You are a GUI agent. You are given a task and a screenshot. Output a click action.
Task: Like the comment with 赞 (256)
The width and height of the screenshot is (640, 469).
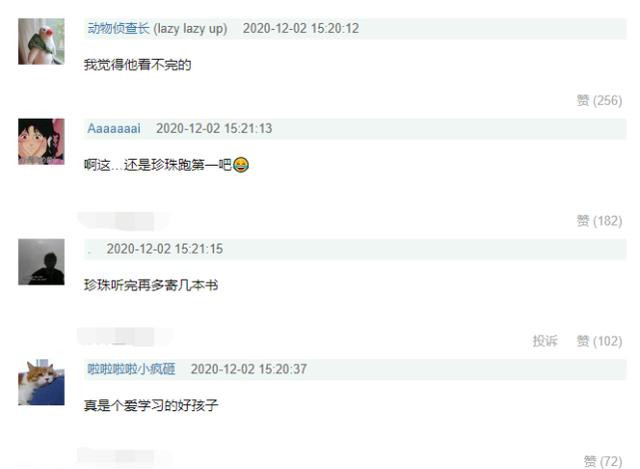[599, 100]
